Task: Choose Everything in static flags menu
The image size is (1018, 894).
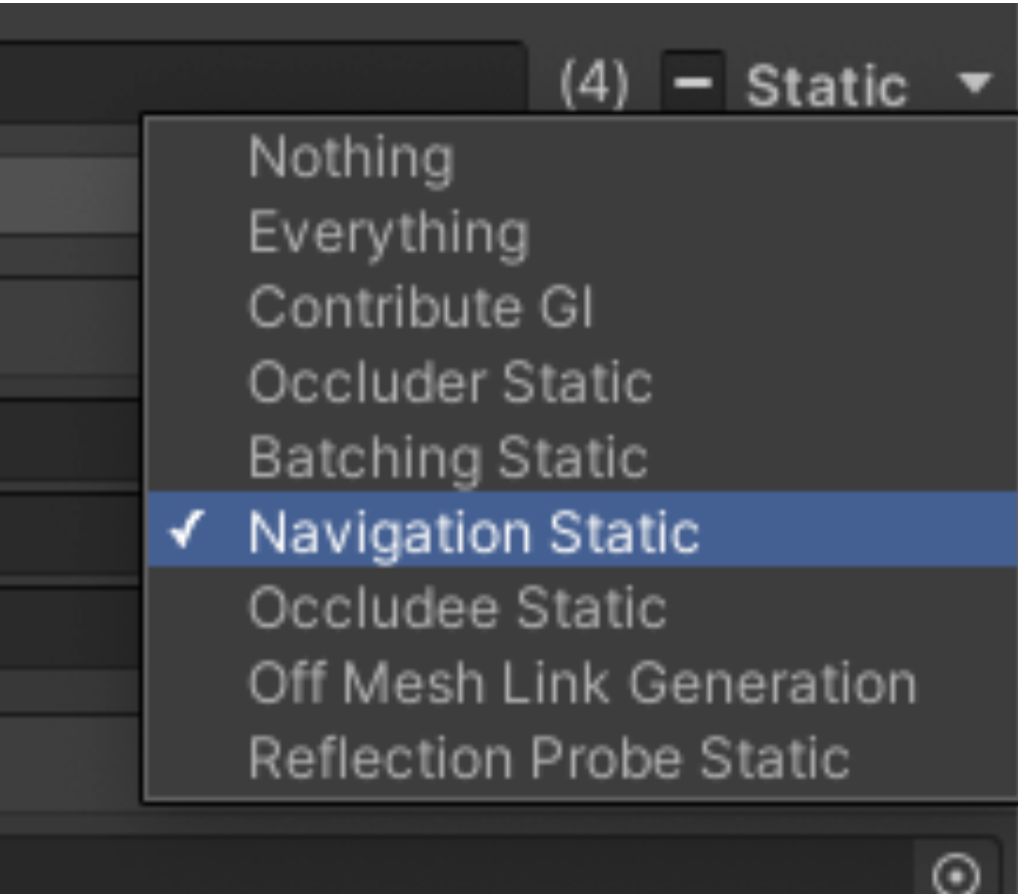Action: coord(387,233)
